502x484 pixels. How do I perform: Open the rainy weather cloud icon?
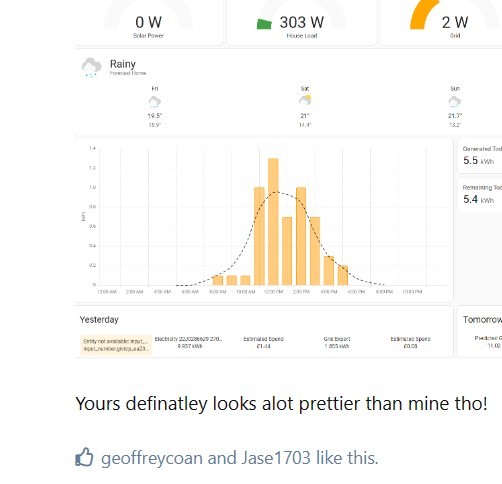[91, 67]
